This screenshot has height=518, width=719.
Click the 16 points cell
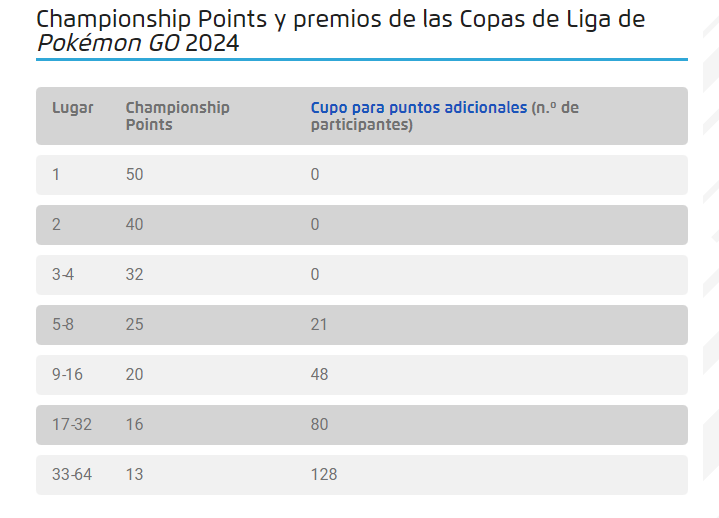click(x=134, y=424)
